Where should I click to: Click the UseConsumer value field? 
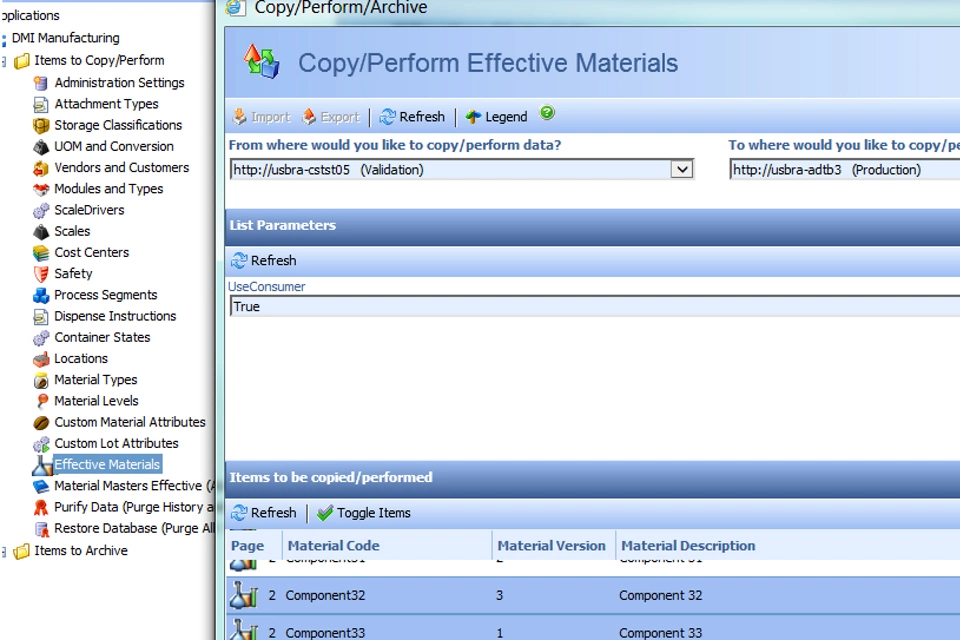[594, 306]
